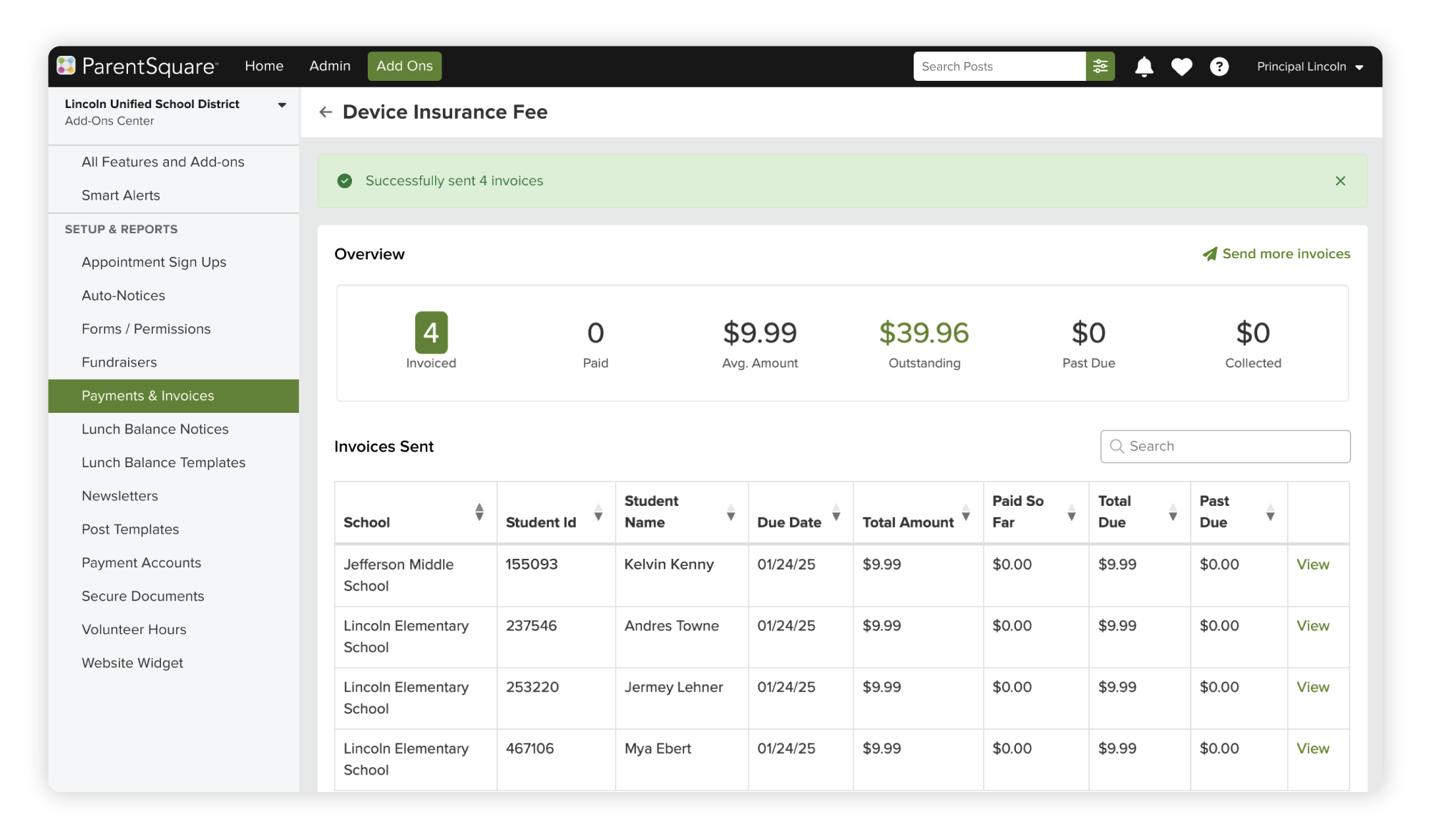View Kelvin Kenny's invoice
The height and width of the screenshot is (840, 1431).
1312,565
